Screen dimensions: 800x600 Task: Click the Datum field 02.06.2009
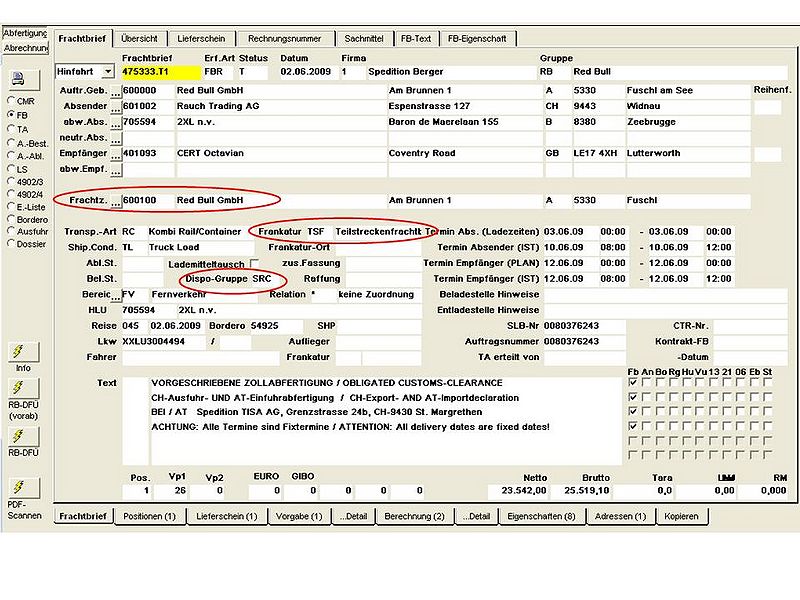[308, 72]
